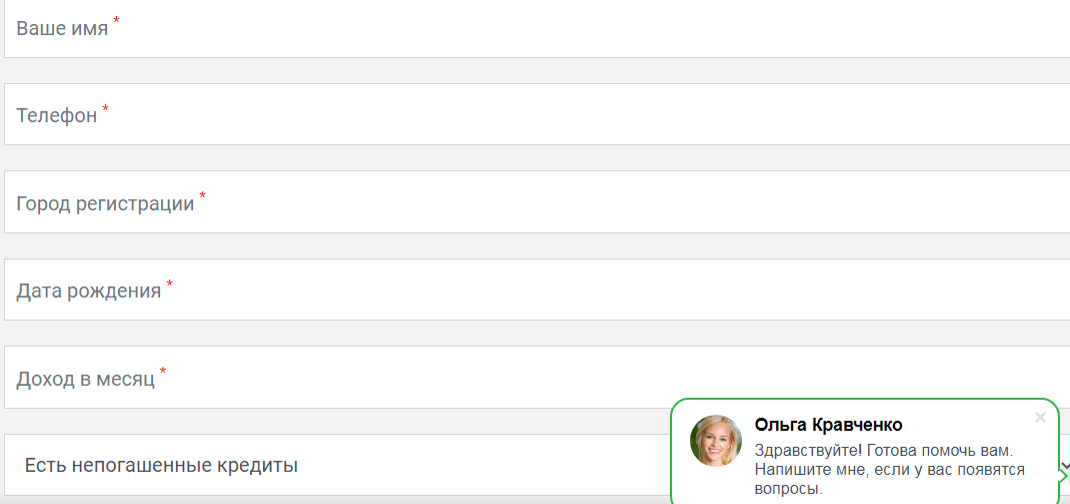Click Ольга Кравченко's avatar photo
The image size is (1070, 504).
pyautogui.click(x=716, y=441)
